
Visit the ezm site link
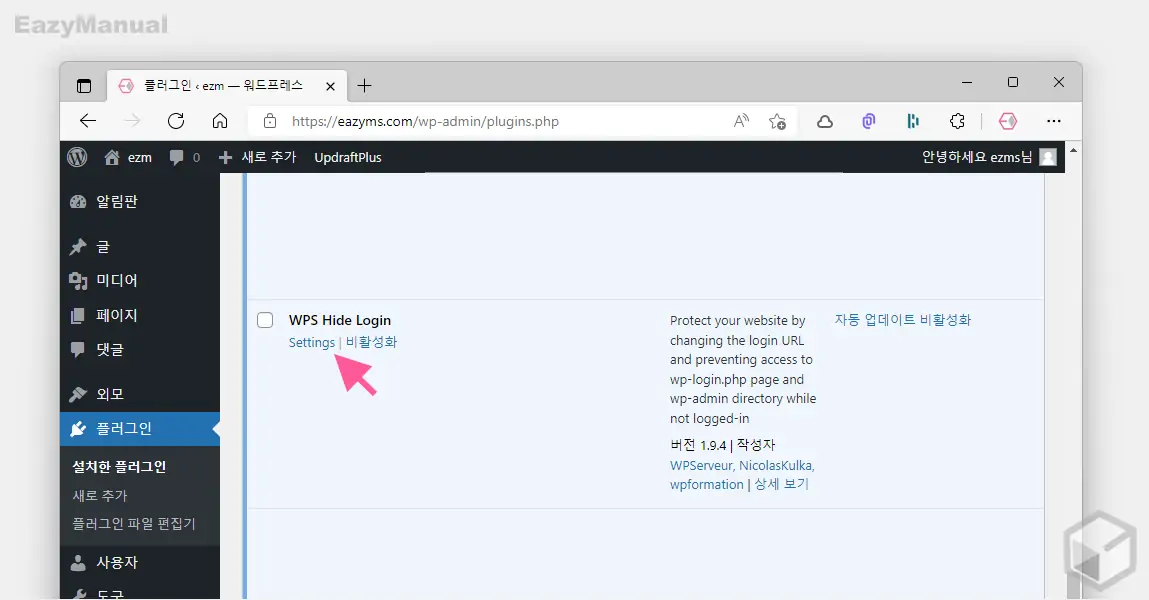128,158
